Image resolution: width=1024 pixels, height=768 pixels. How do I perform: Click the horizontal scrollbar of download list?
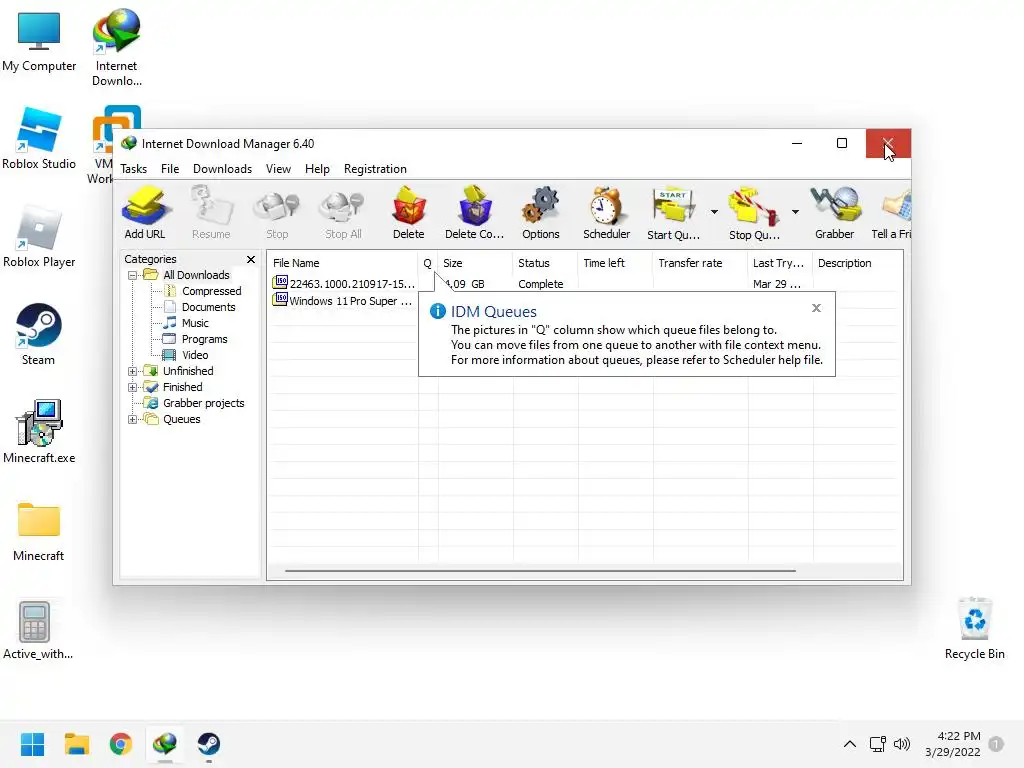(540, 571)
